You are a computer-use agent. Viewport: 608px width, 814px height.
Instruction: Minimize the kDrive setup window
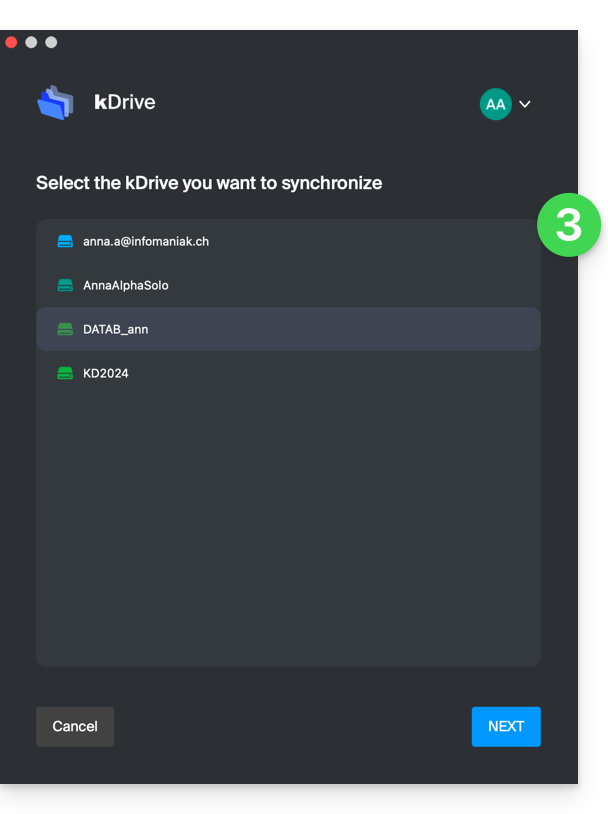pyautogui.click(x=31, y=42)
